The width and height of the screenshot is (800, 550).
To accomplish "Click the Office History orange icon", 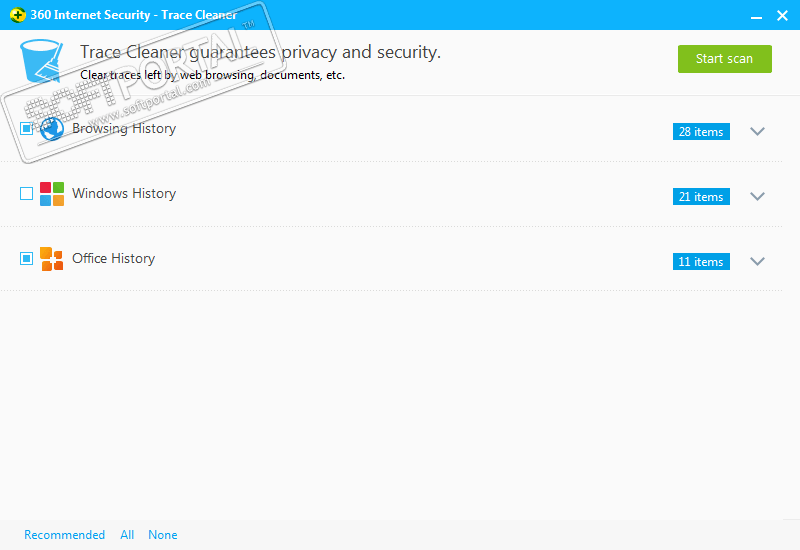I will pyautogui.click(x=52, y=259).
